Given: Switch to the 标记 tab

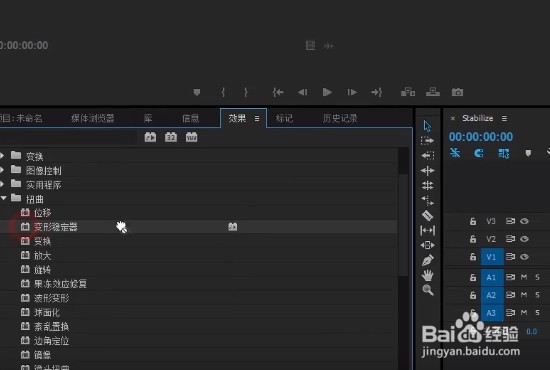Looking at the screenshot, I should pyautogui.click(x=284, y=118).
